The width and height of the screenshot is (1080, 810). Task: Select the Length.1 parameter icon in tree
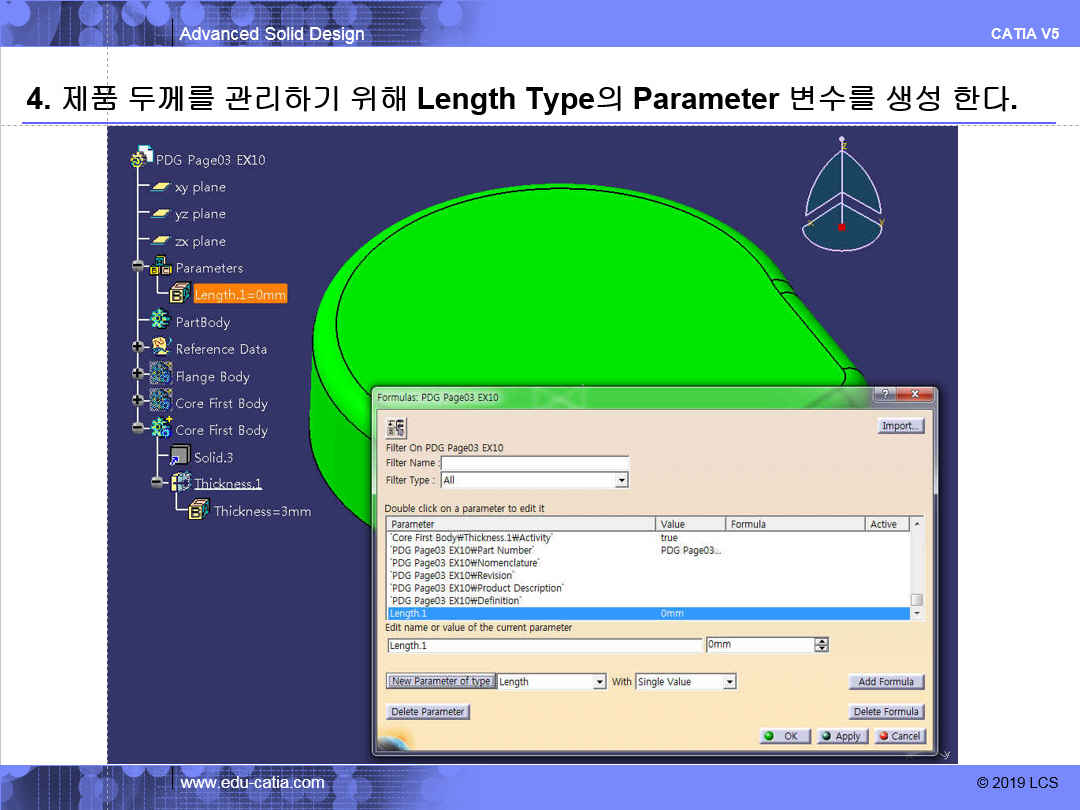click(x=180, y=294)
